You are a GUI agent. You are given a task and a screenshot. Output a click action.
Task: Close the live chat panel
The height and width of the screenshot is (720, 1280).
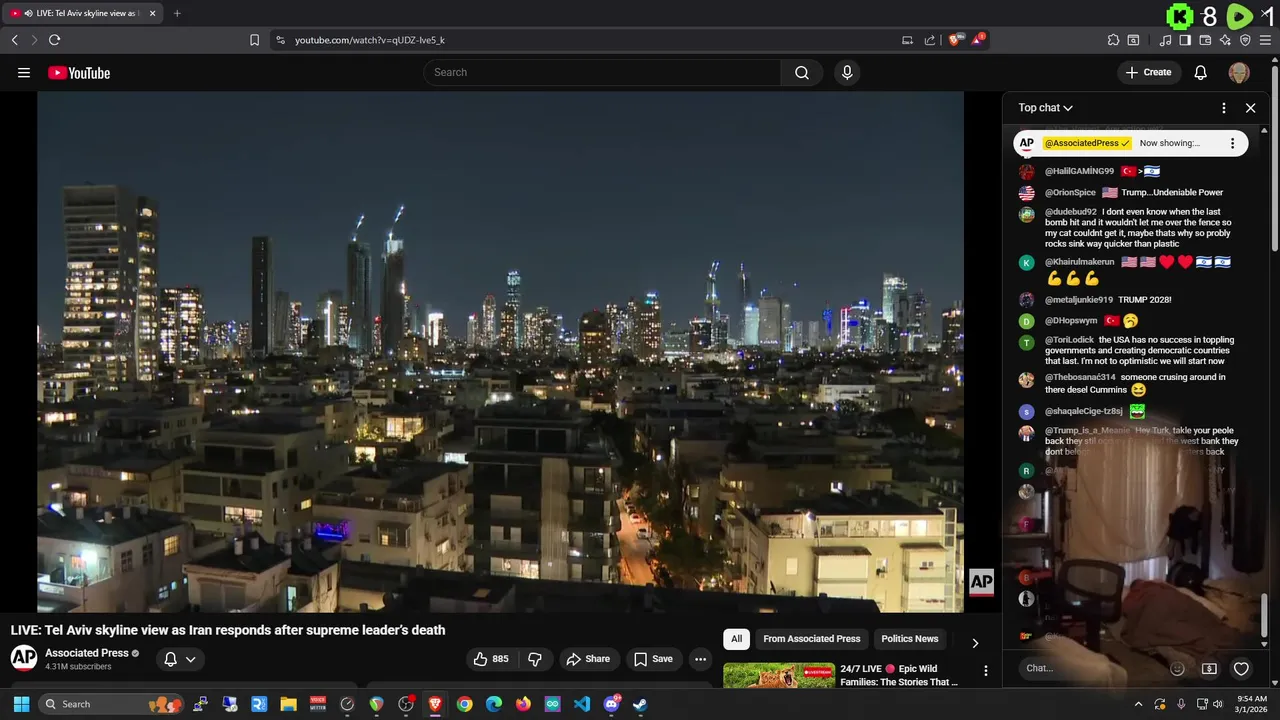pos(1250,108)
